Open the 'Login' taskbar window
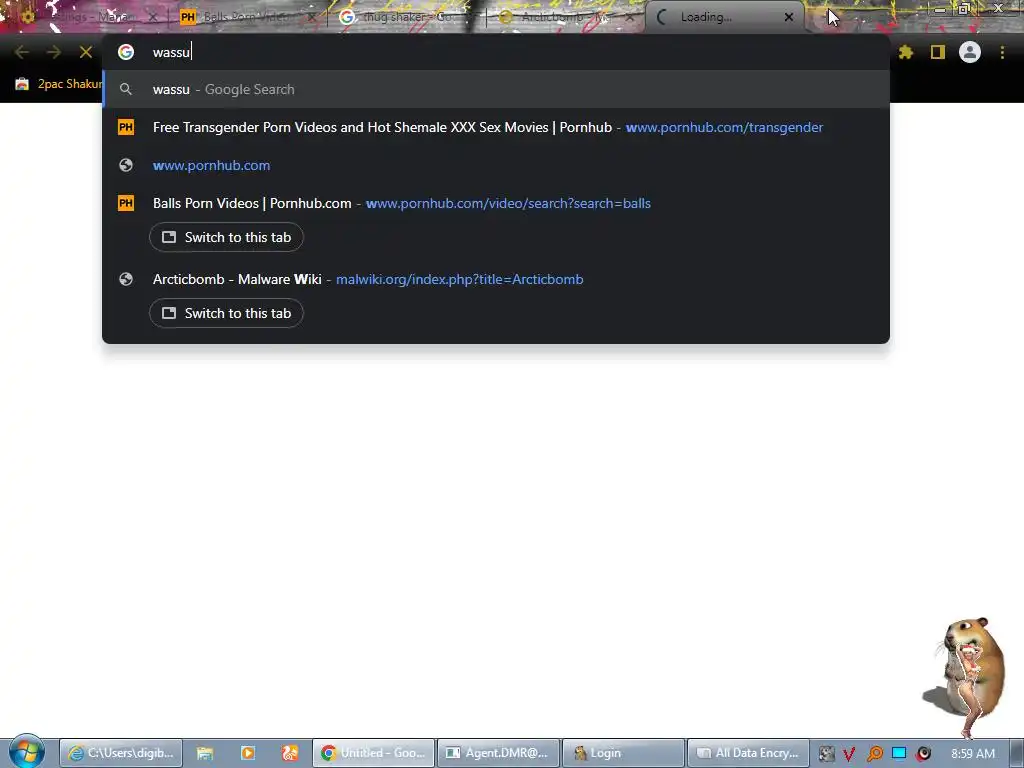 point(623,753)
